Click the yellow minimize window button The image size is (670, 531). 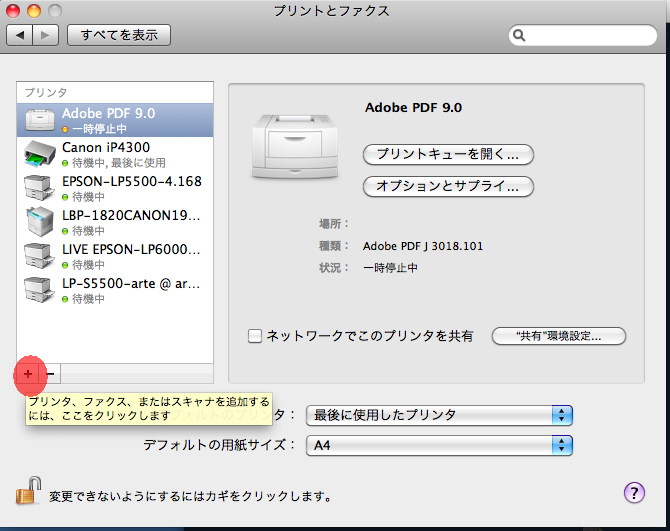tap(34, 11)
